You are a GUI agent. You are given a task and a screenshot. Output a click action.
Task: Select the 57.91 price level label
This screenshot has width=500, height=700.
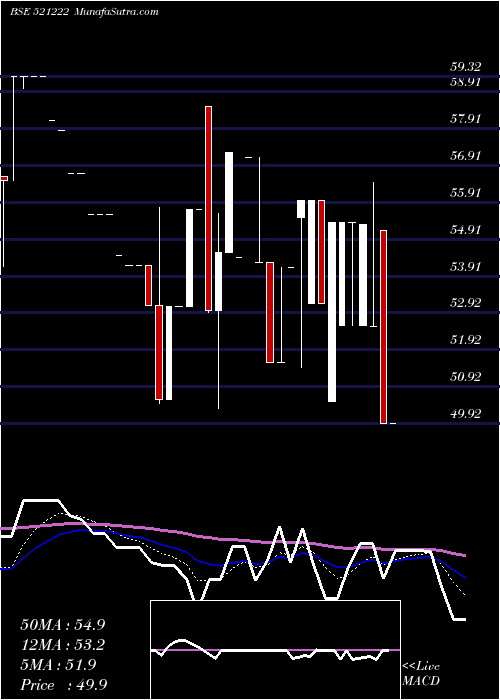tap(466, 119)
